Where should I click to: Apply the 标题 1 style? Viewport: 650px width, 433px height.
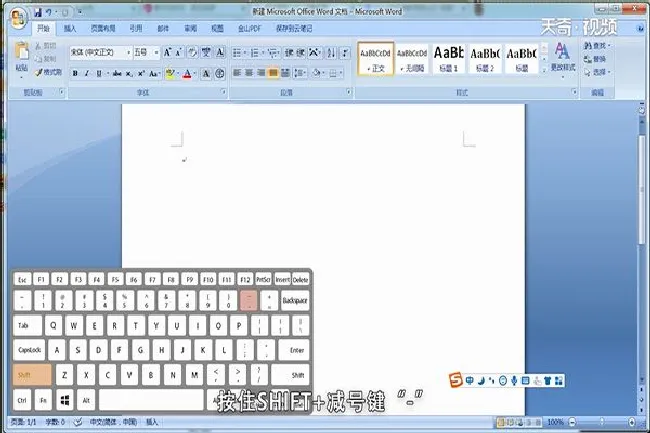click(449, 59)
